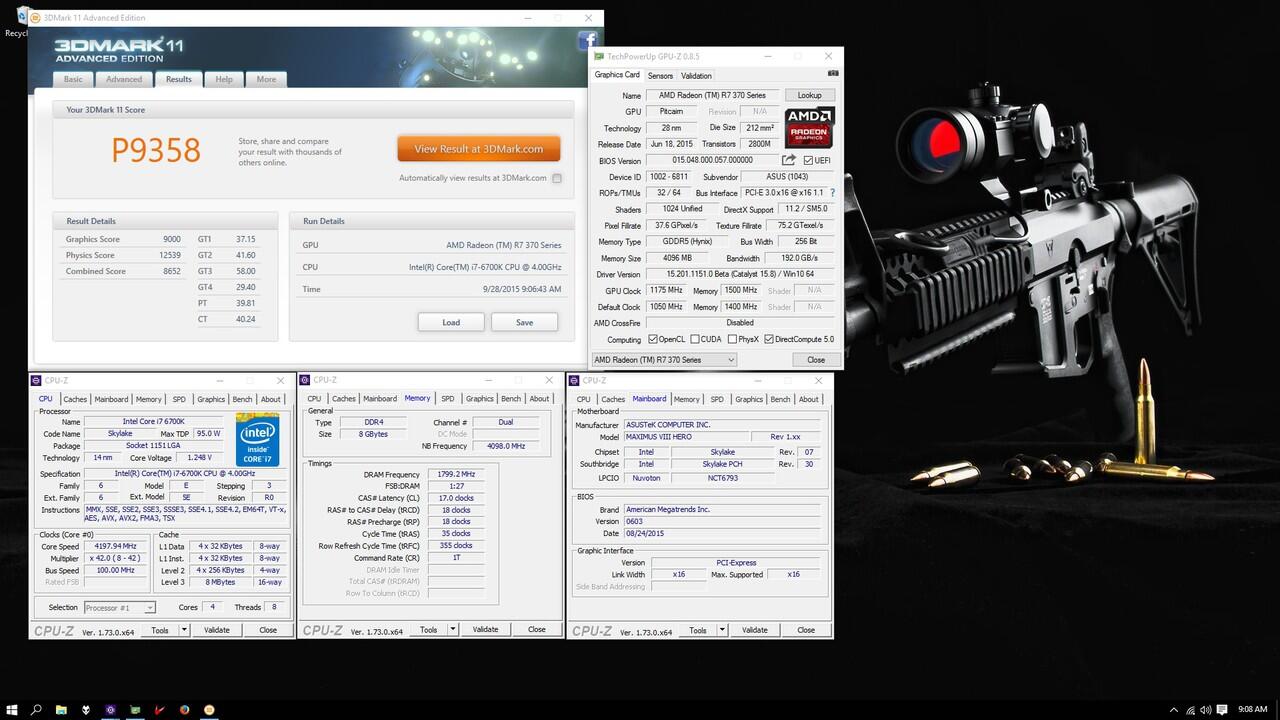Screen dimensions: 1280x720
Task: Click the DRAM Frequency value field
Action: coord(456,474)
